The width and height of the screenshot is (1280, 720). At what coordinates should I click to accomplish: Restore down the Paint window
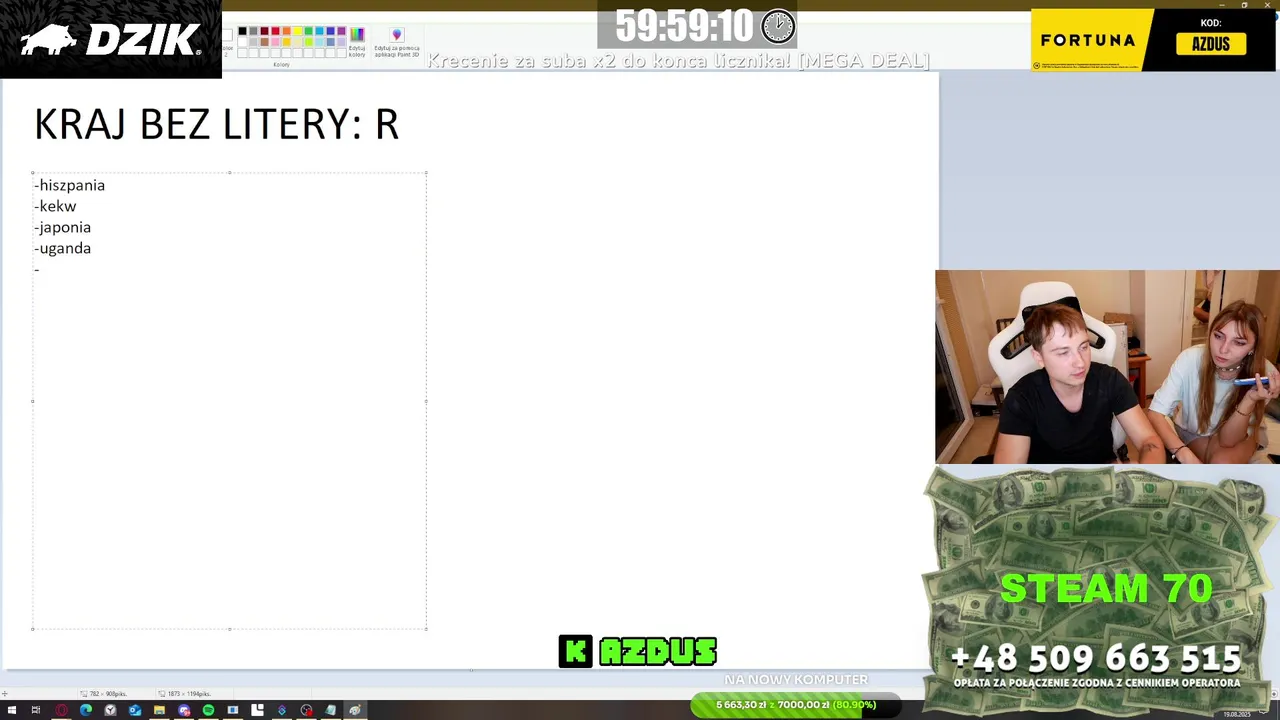(1244, 5)
